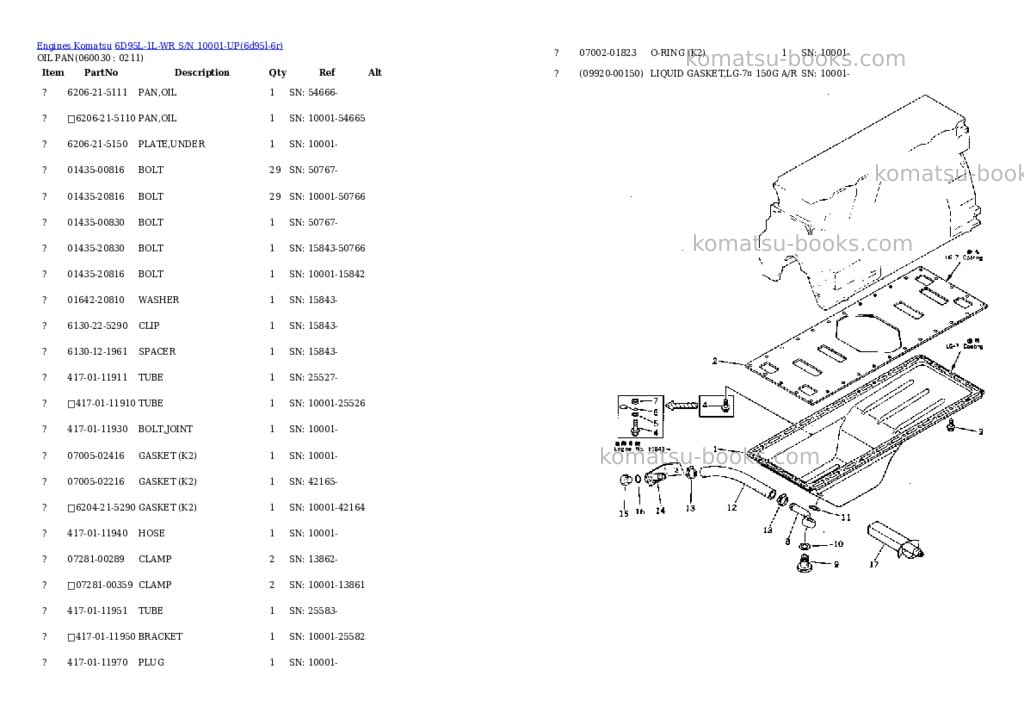1024x725 pixels.
Task: Click serial range SN: 25583-
Action: [x=313, y=611]
